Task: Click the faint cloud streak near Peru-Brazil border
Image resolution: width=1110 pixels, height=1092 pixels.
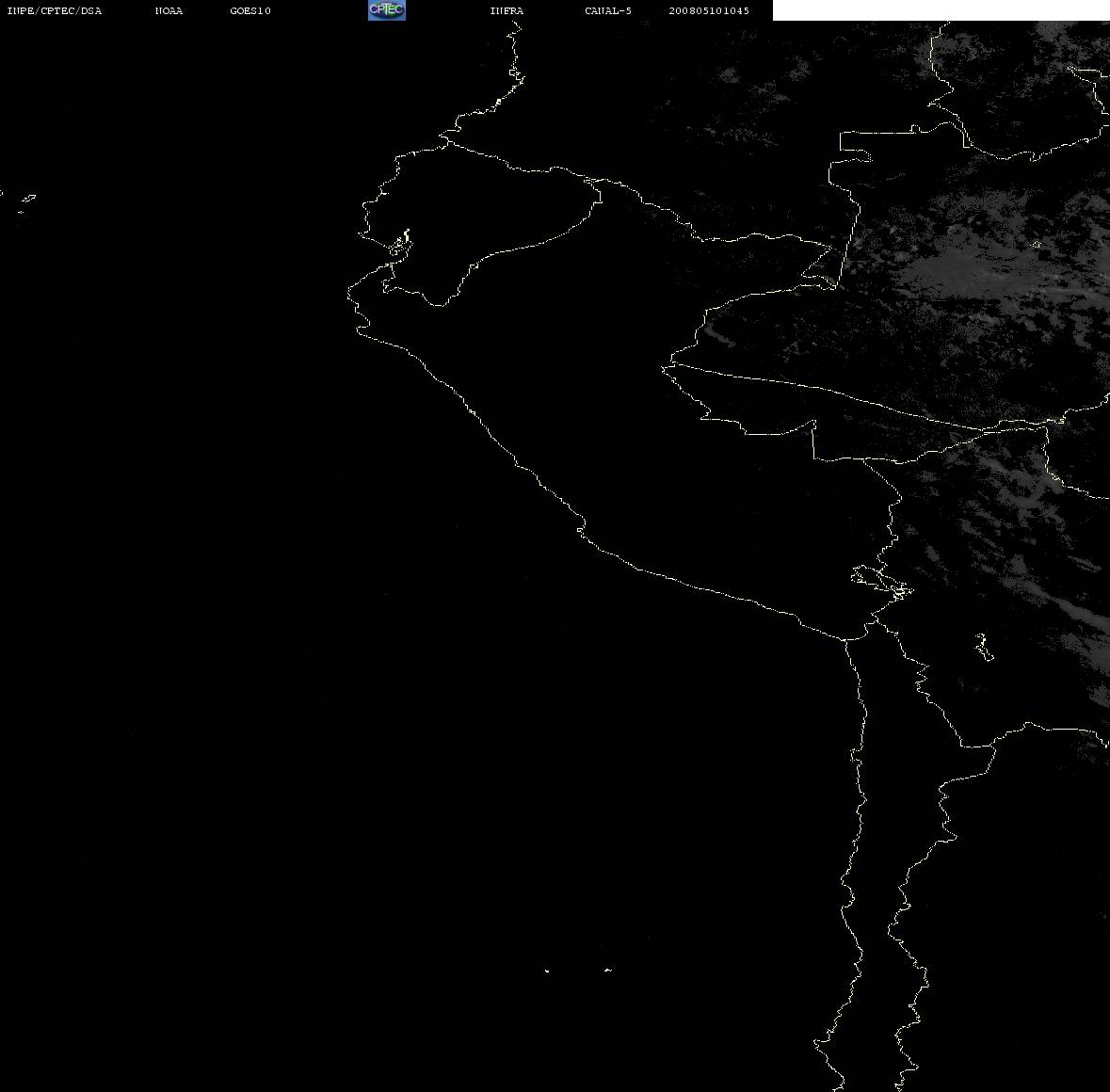Action: (718, 336)
